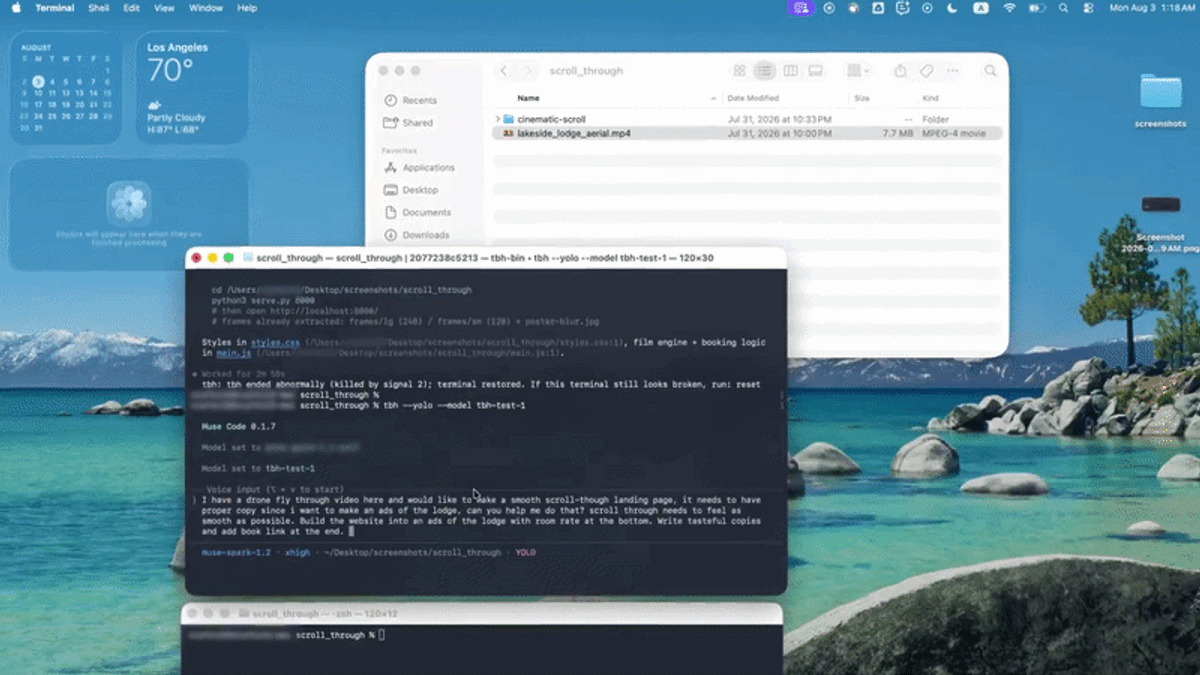Expand the cinematic-scroll folder disclosure triangle
The image size is (1200, 675).
[497, 119]
